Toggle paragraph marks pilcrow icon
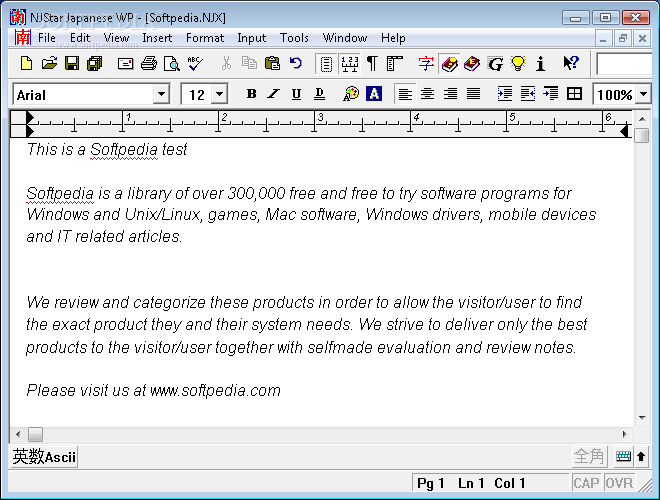Screen dimensions: 660x500 point(372,64)
